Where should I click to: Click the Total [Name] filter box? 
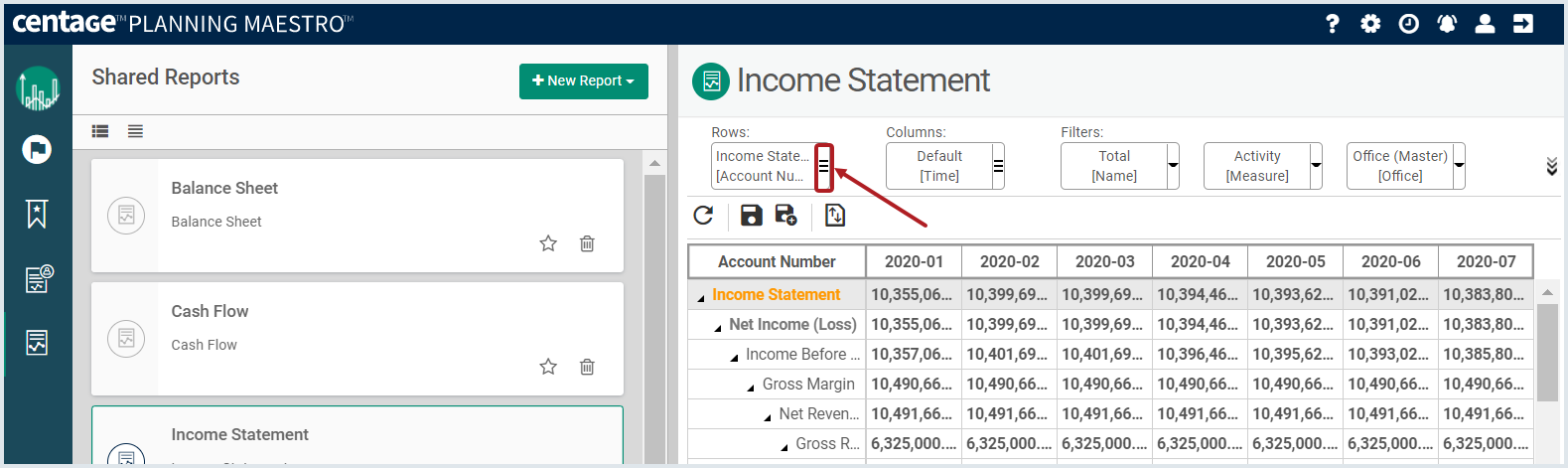click(1113, 166)
